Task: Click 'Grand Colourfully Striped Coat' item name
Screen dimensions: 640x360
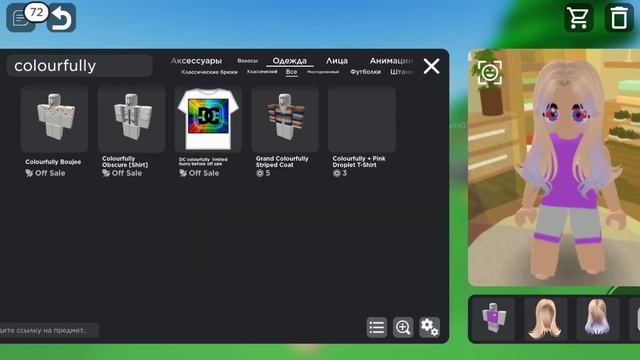Action: point(282,162)
